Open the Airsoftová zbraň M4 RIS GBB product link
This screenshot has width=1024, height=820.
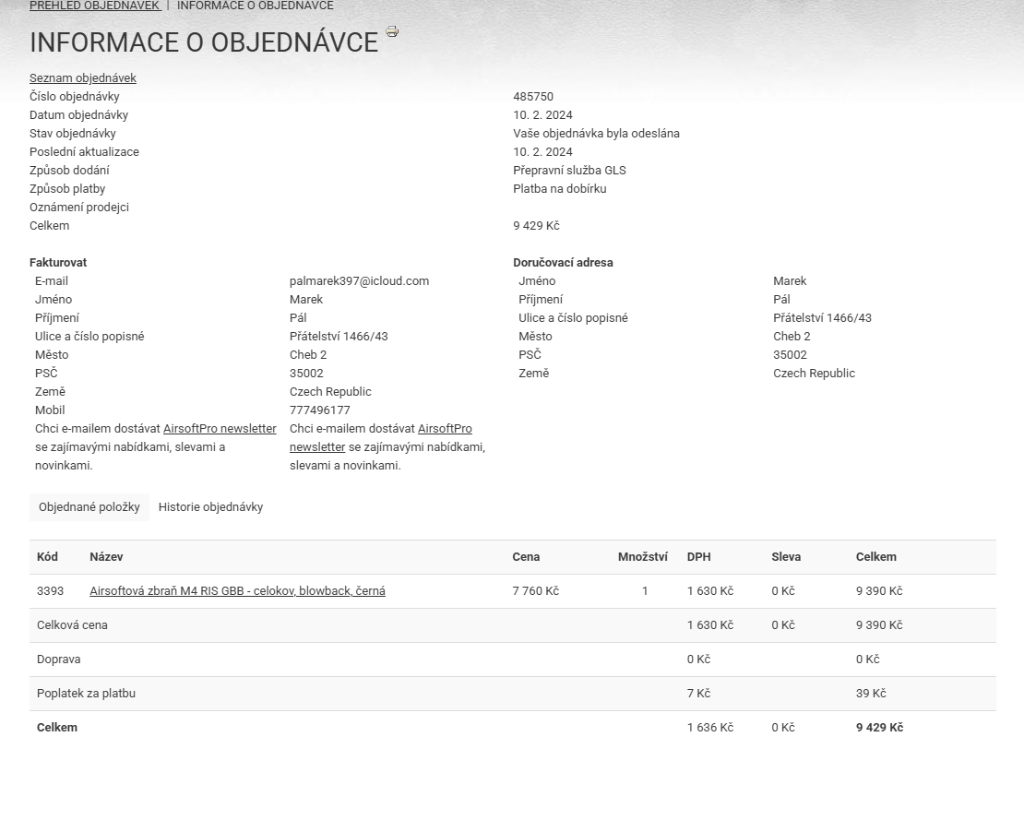[x=237, y=591]
